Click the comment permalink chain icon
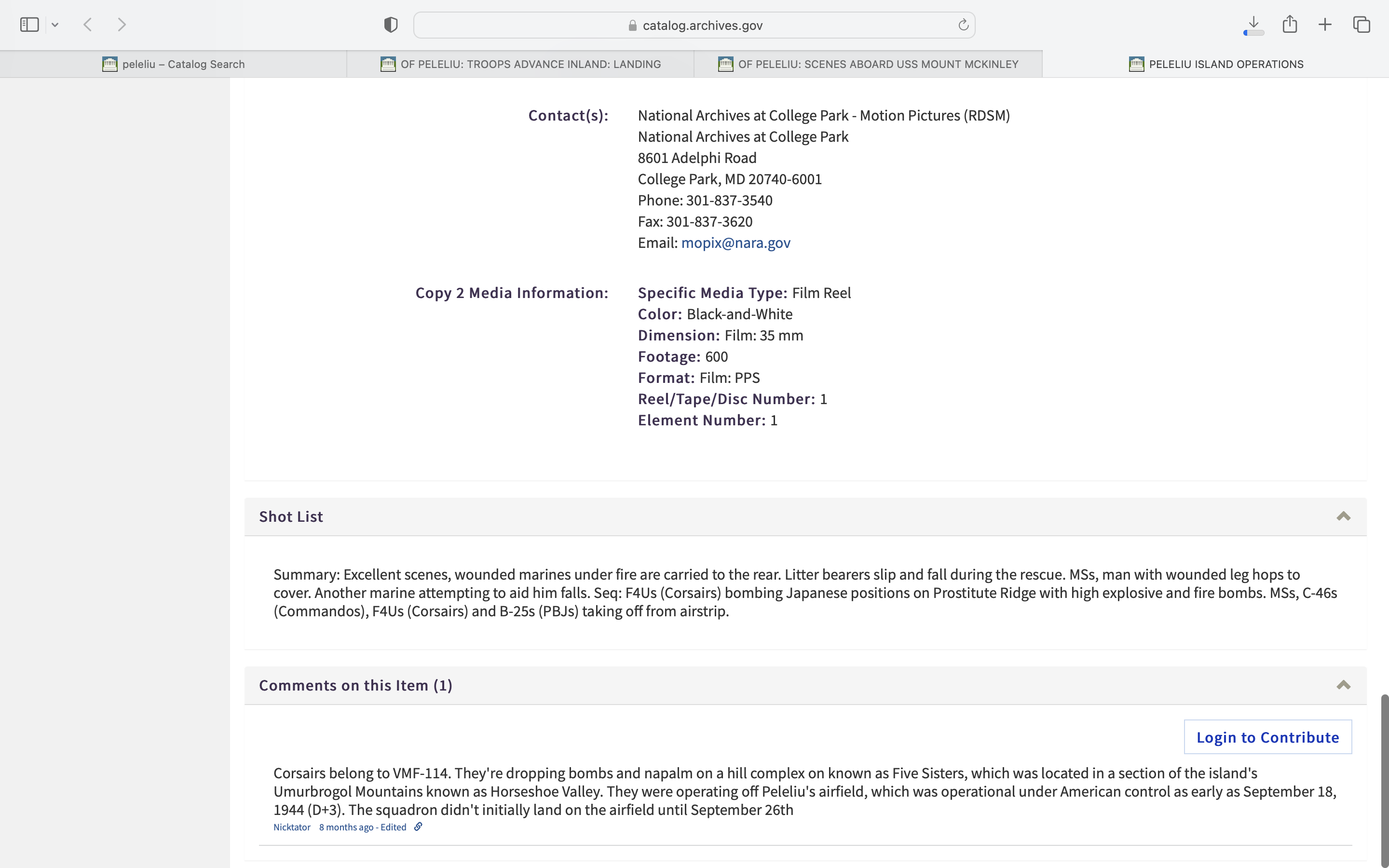Viewport: 1389px width, 868px height. [x=419, y=827]
